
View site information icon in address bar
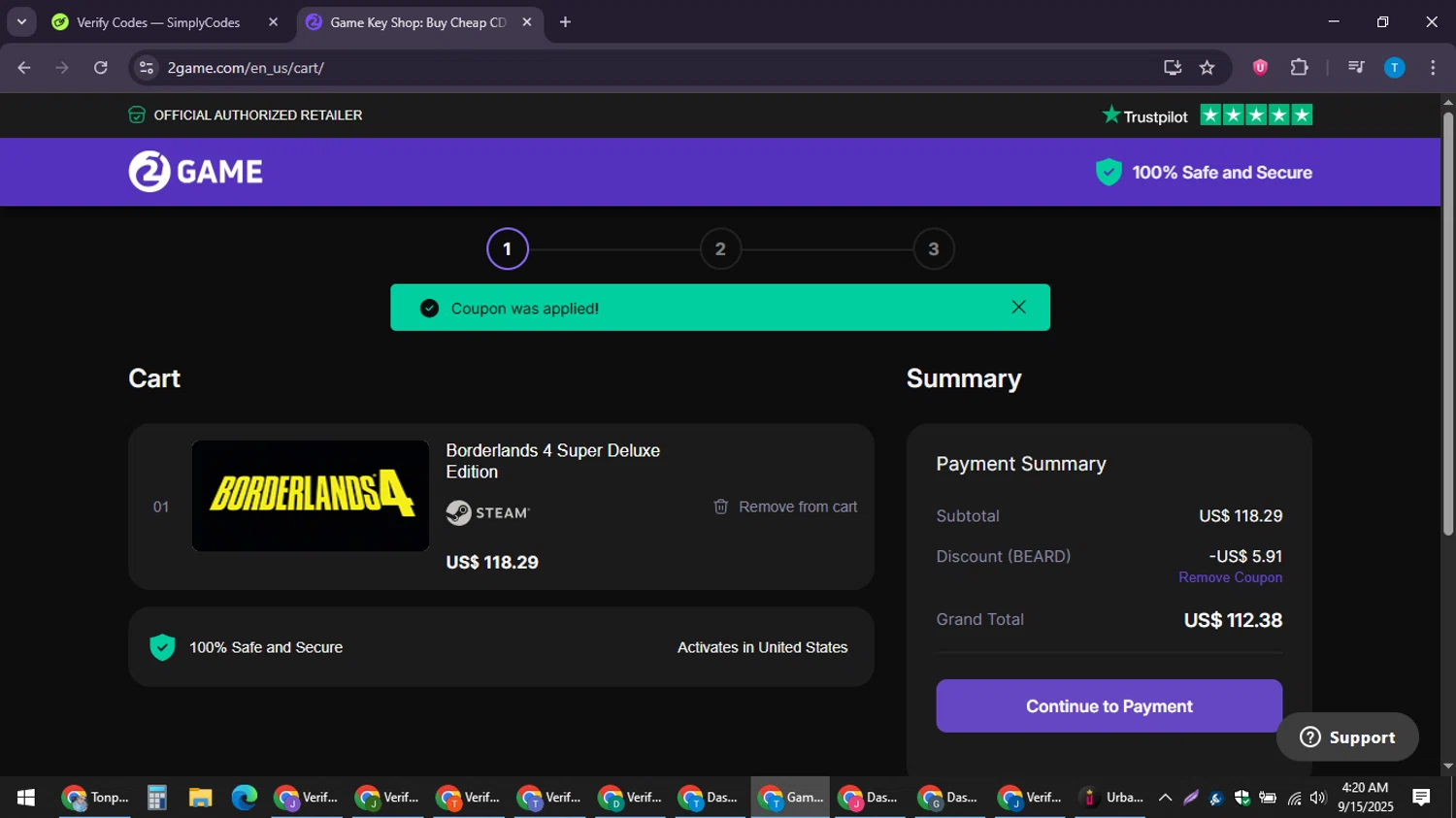click(x=147, y=67)
